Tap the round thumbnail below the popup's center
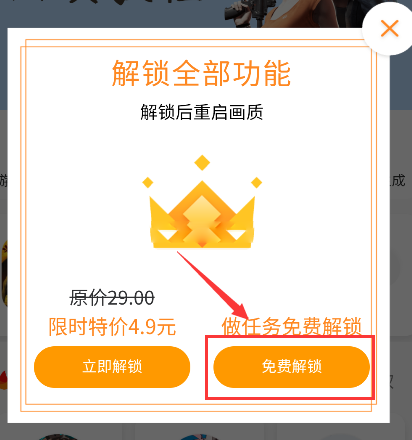 pyautogui.click(x=200, y=437)
